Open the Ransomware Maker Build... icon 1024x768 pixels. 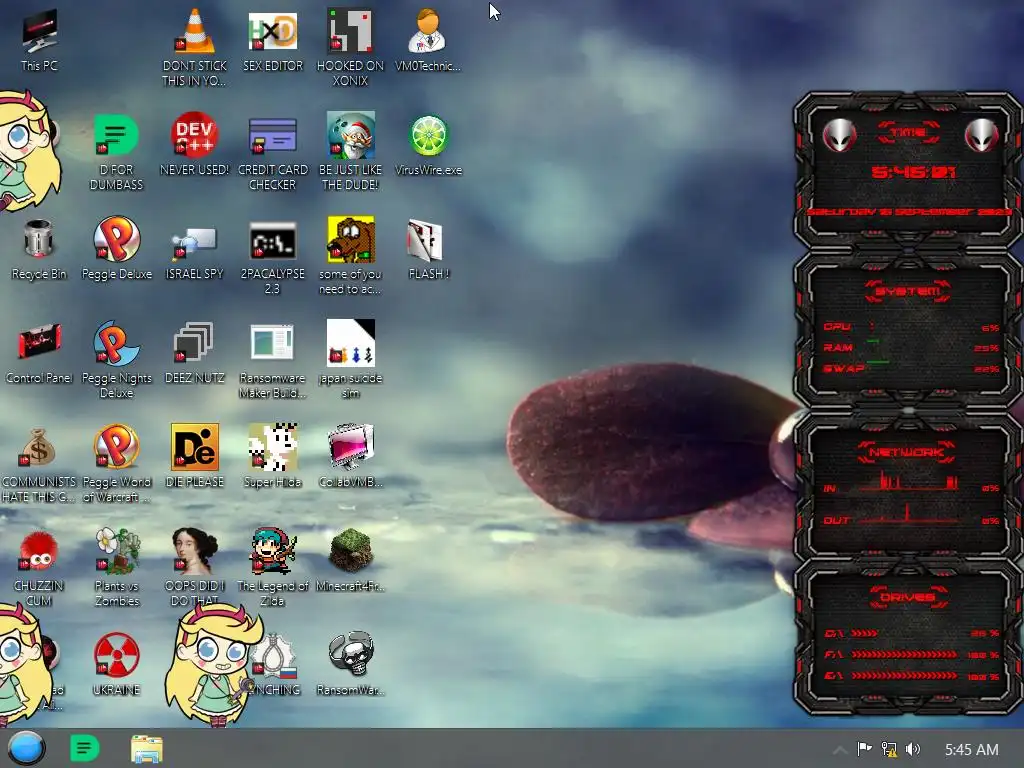click(x=272, y=360)
